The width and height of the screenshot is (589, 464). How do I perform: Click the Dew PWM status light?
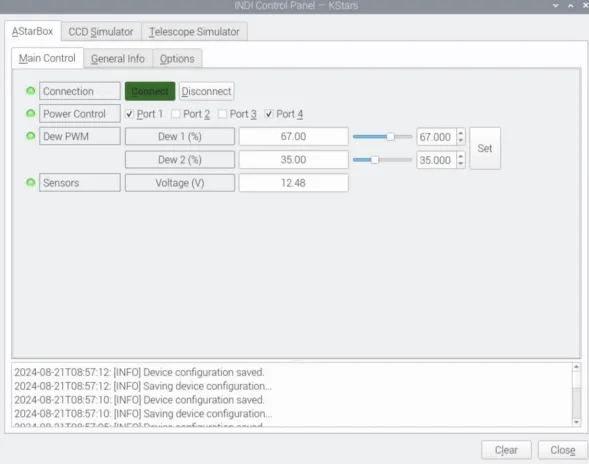[x=30, y=136]
